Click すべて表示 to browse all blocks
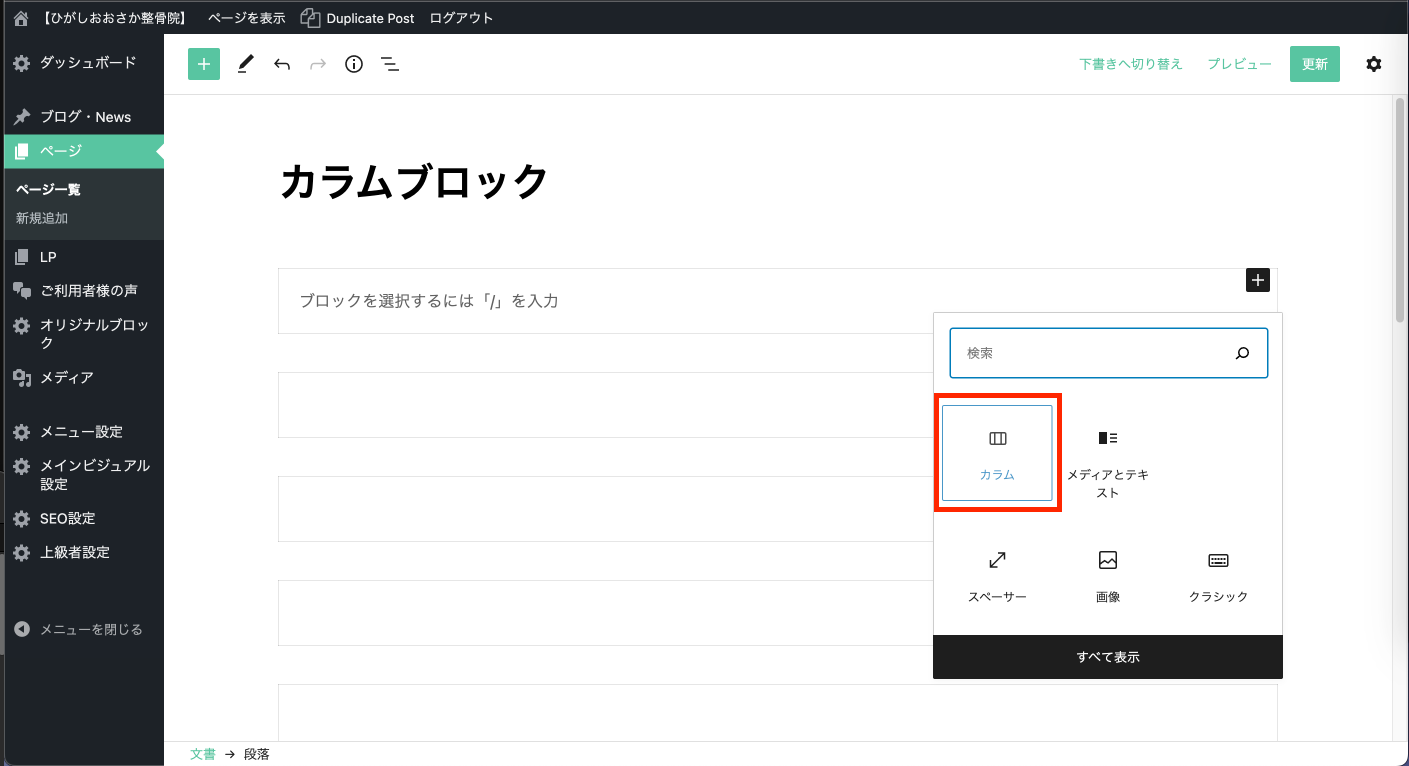 (1108, 657)
